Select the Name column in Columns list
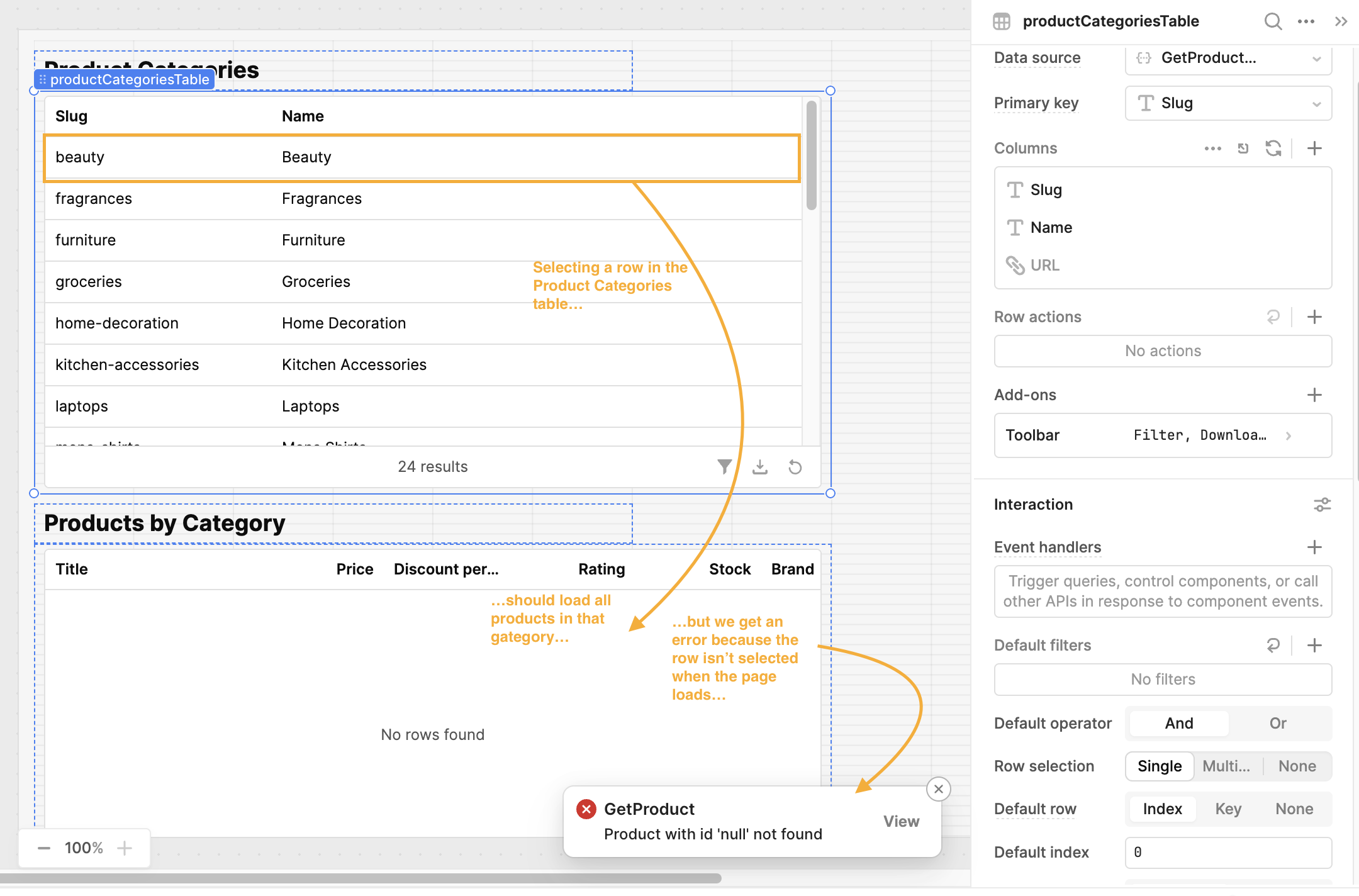This screenshot has width=1359, height=896. coord(1163,228)
